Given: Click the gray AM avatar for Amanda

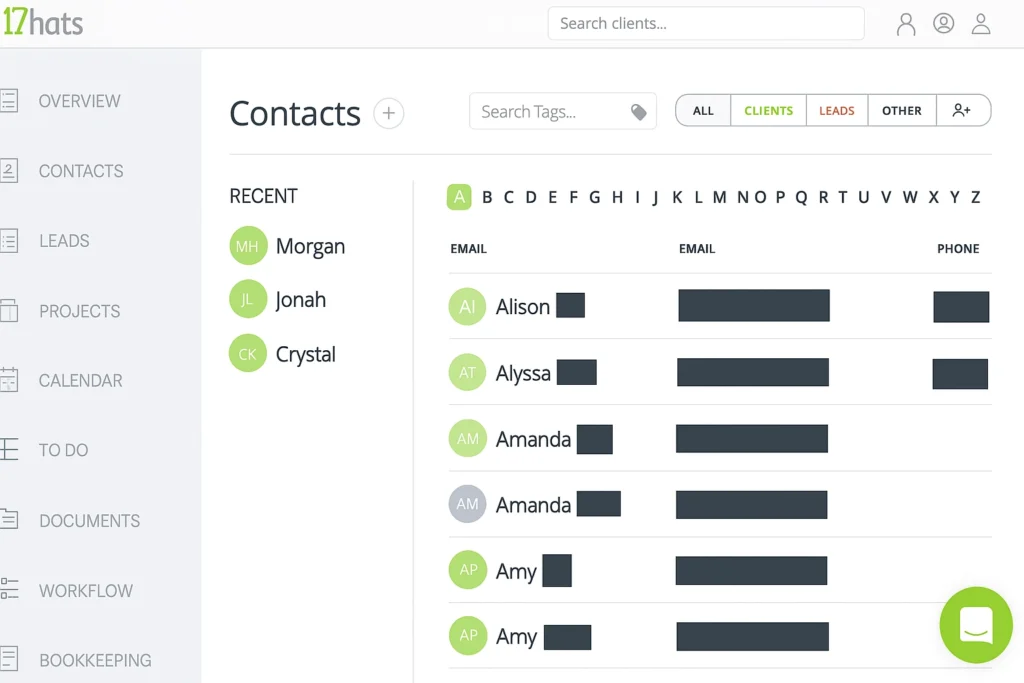Looking at the screenshot, I should (x=467, y=505).
